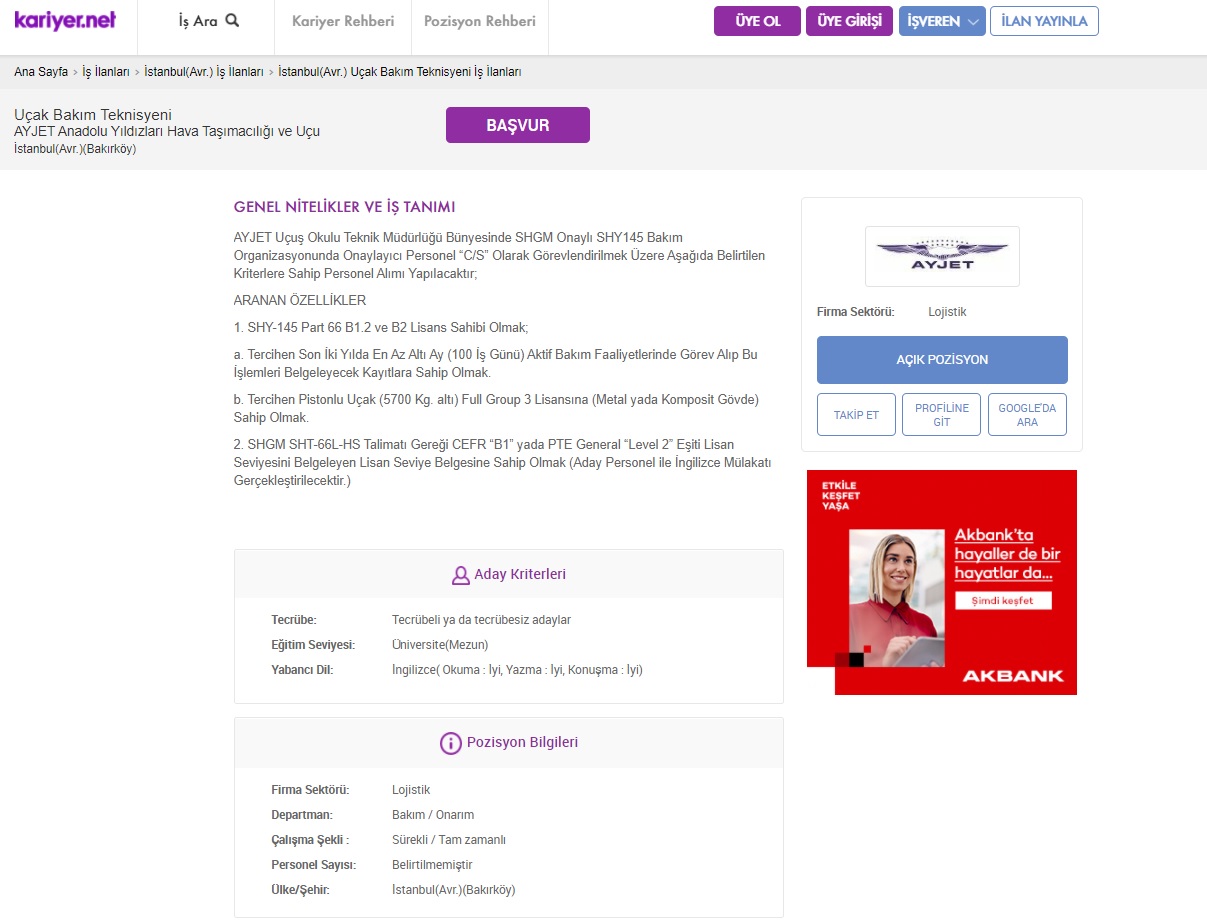Click the Üye Ol button
The width and height of the screenshot is (1207, 923).
pos(757,21)
